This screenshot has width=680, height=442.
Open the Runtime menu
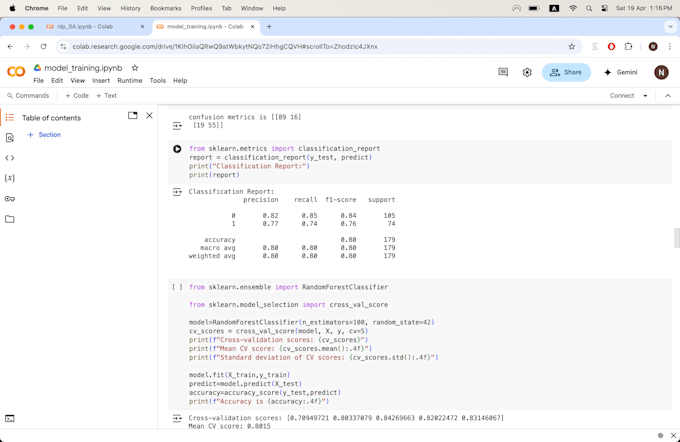[130, 80]
